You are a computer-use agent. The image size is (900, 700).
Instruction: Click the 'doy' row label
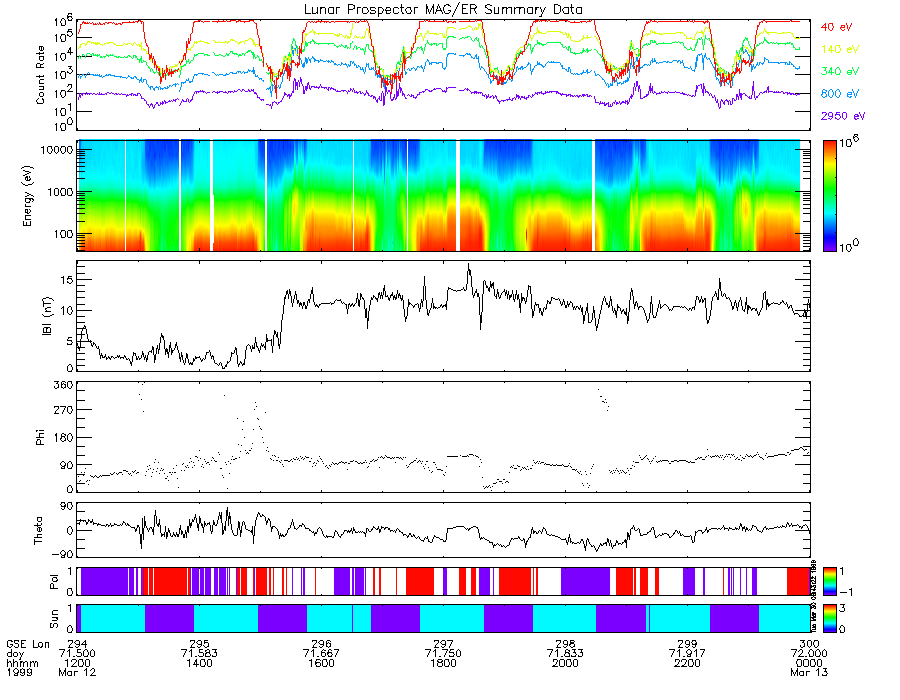pos(16,654)
